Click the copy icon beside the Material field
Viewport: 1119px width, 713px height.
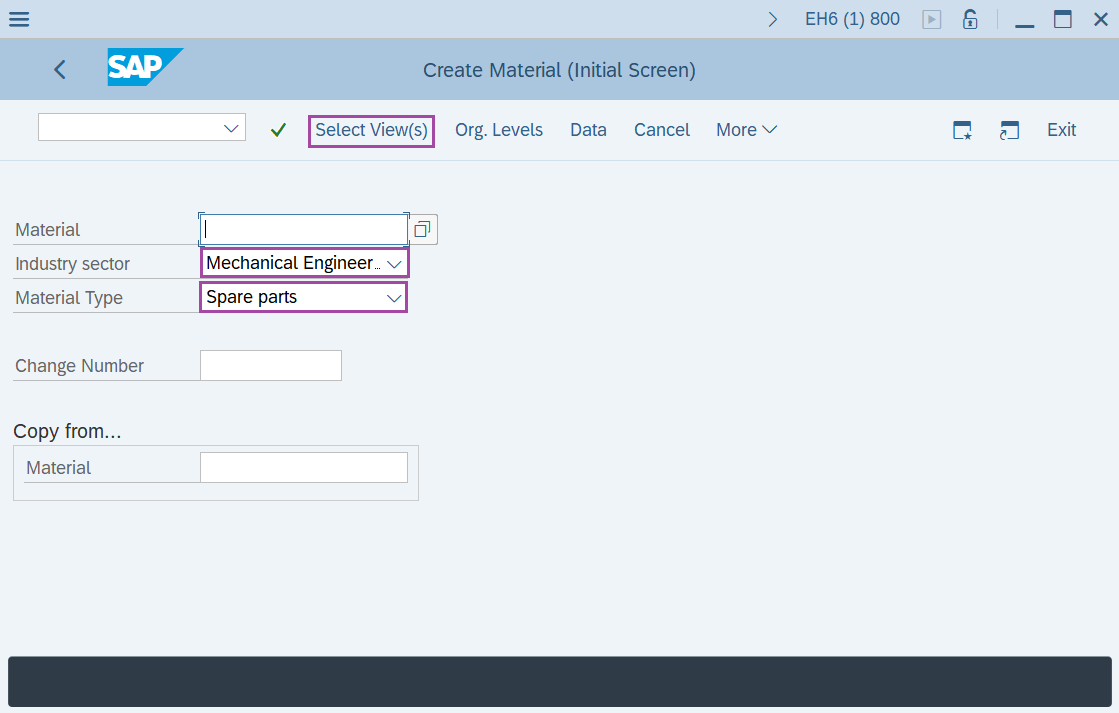coord(422,228)
